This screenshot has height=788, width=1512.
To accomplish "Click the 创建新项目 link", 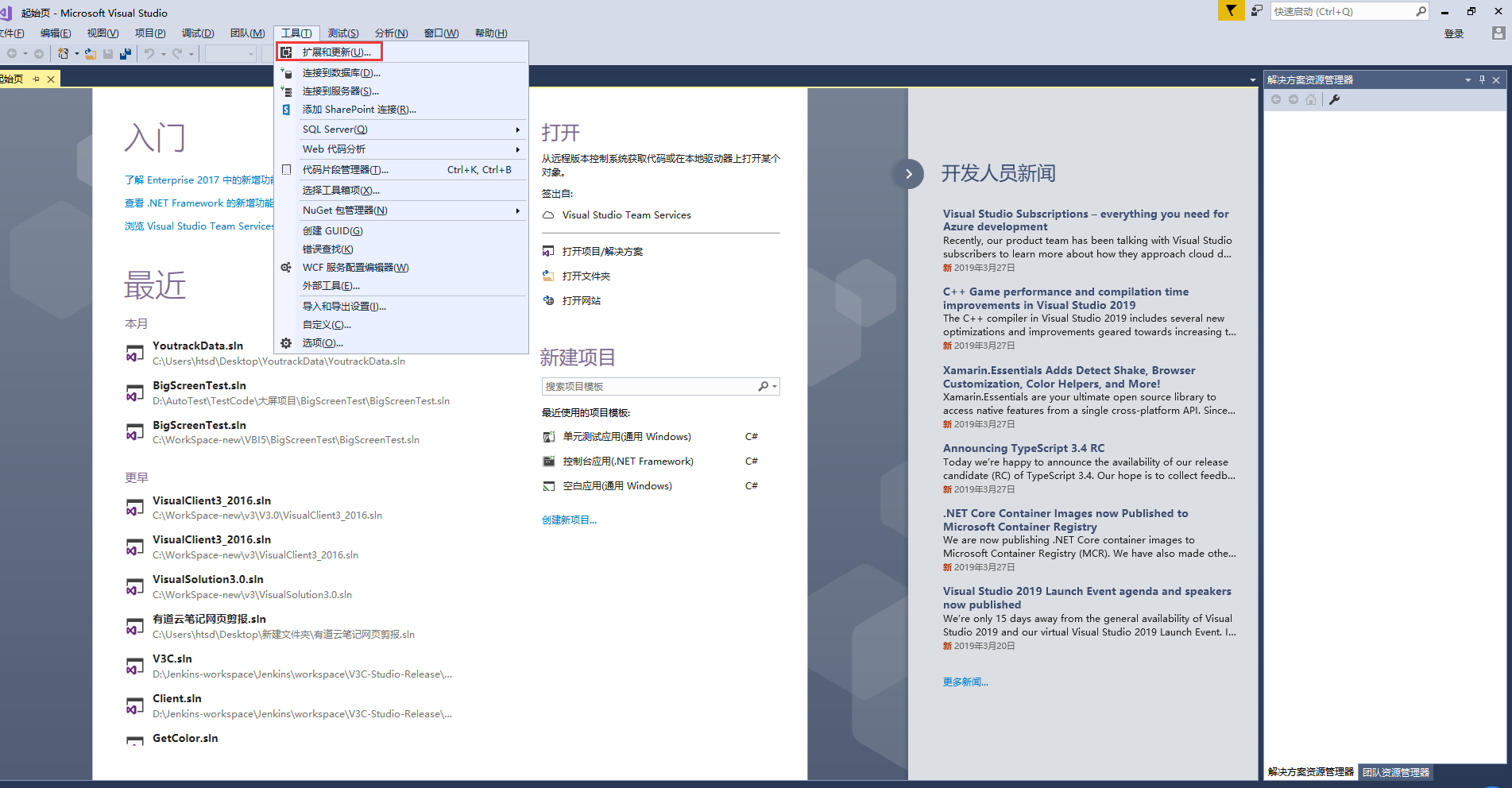I will [x=569, y=520].
